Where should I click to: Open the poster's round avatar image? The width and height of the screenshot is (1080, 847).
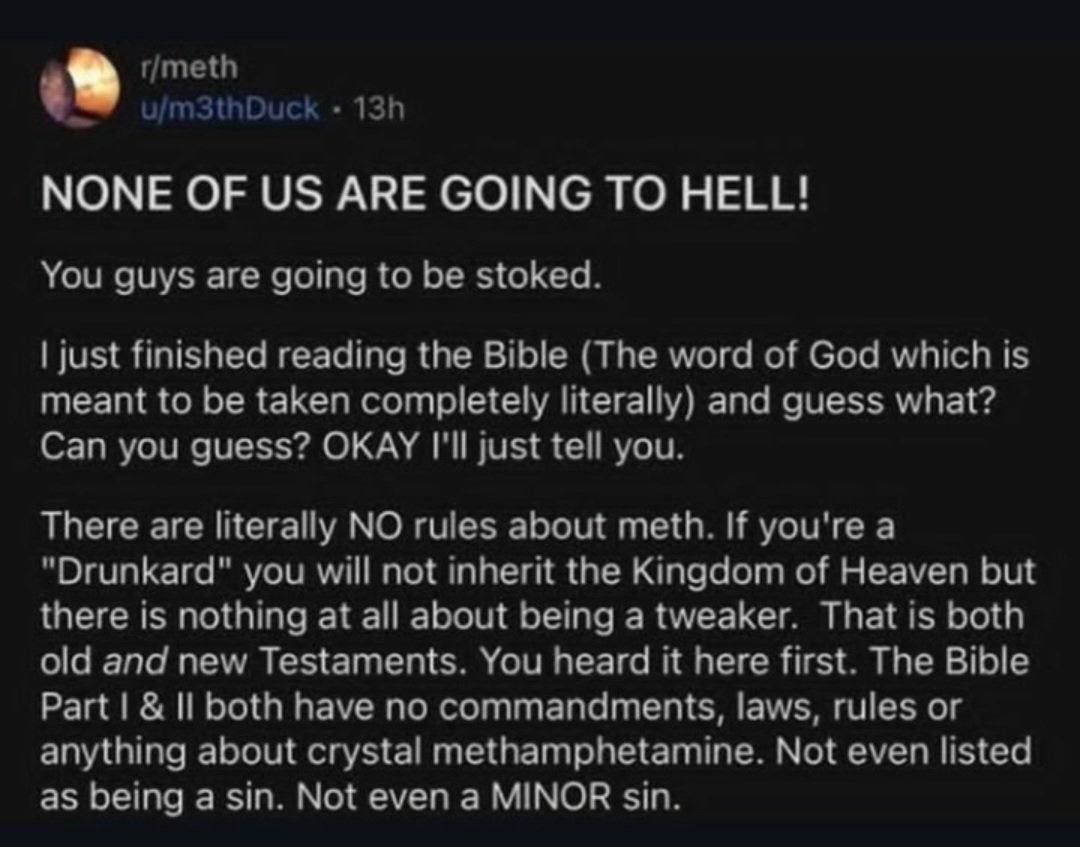coord(79,87)
